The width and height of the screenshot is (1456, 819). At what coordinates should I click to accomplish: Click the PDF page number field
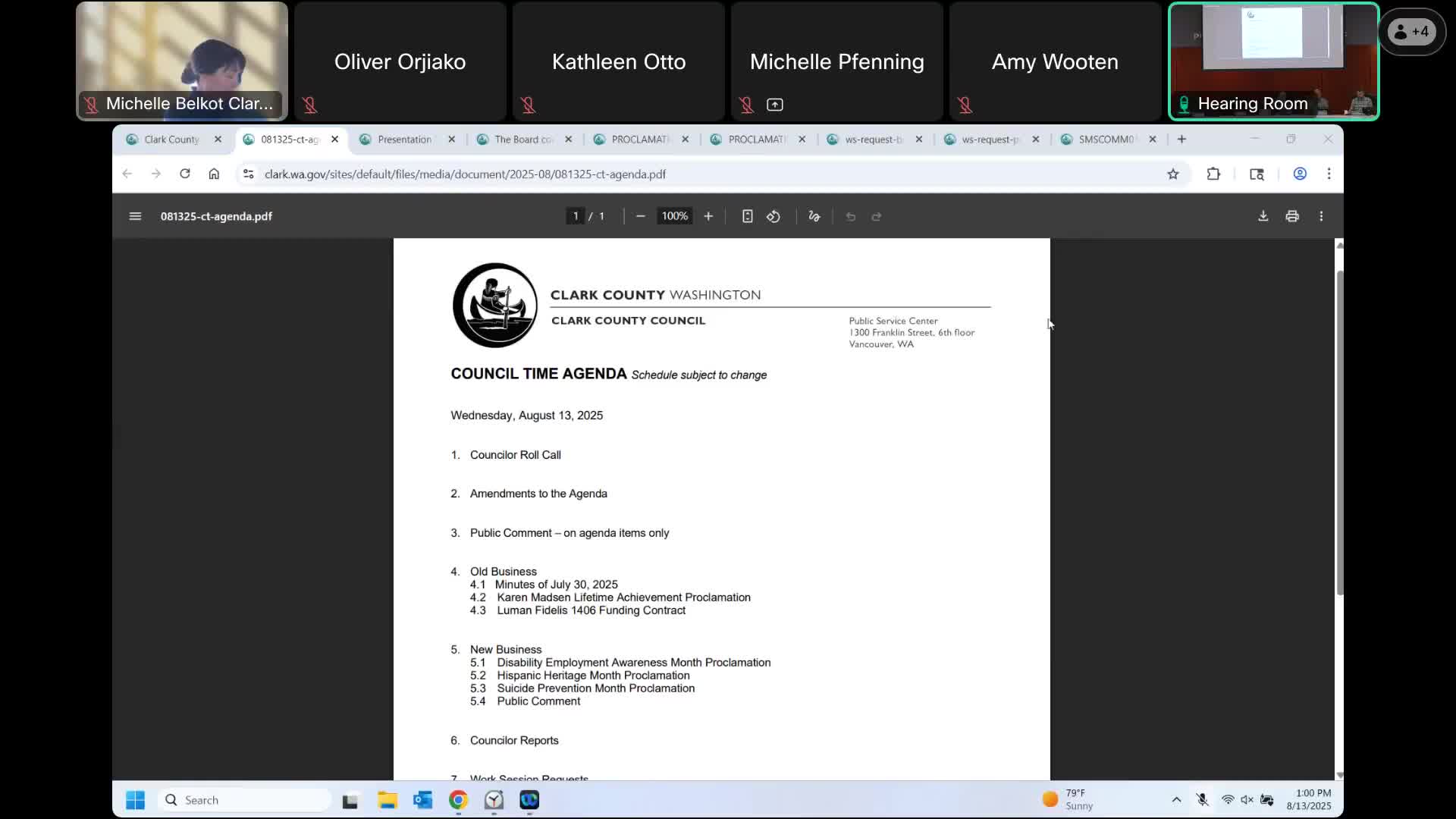(576, 216)
